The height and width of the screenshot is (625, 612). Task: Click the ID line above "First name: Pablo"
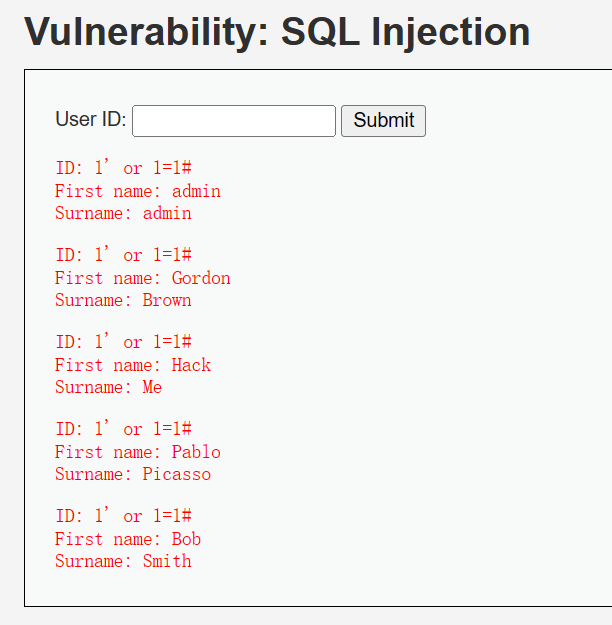pos(123,429)
